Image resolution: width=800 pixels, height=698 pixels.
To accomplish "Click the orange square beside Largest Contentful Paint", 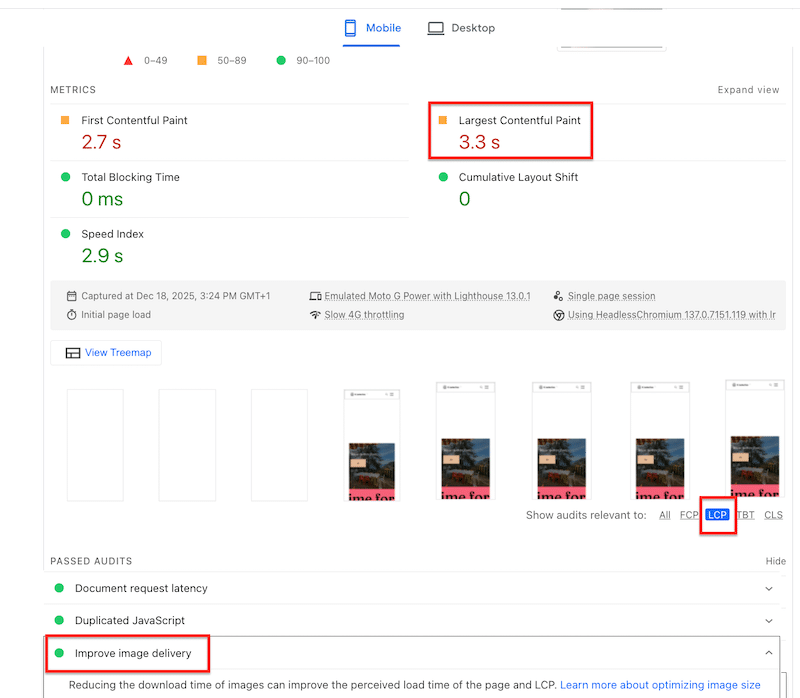I will coord(443,120).
